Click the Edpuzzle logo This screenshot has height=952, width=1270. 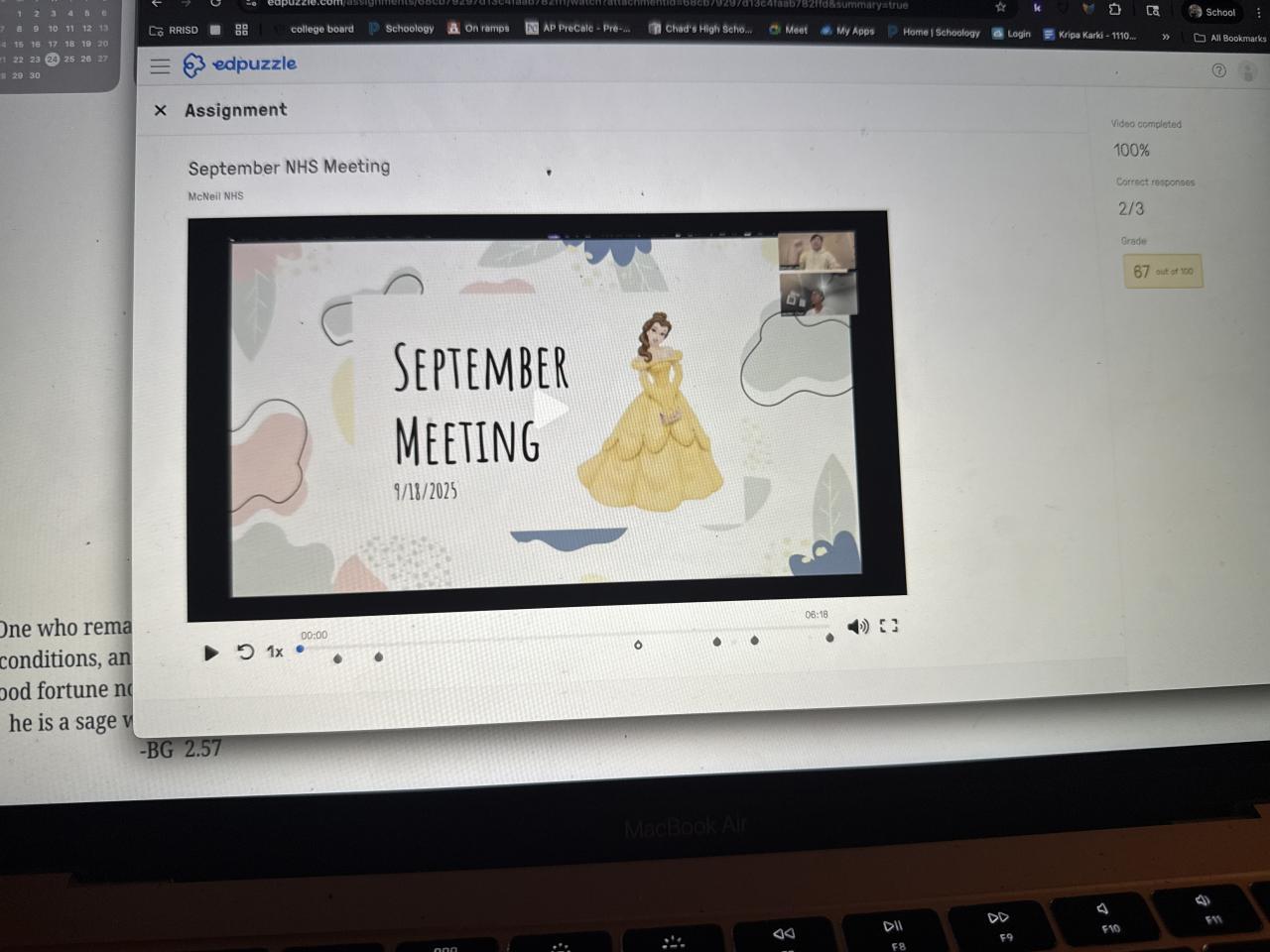click(240, 64)
